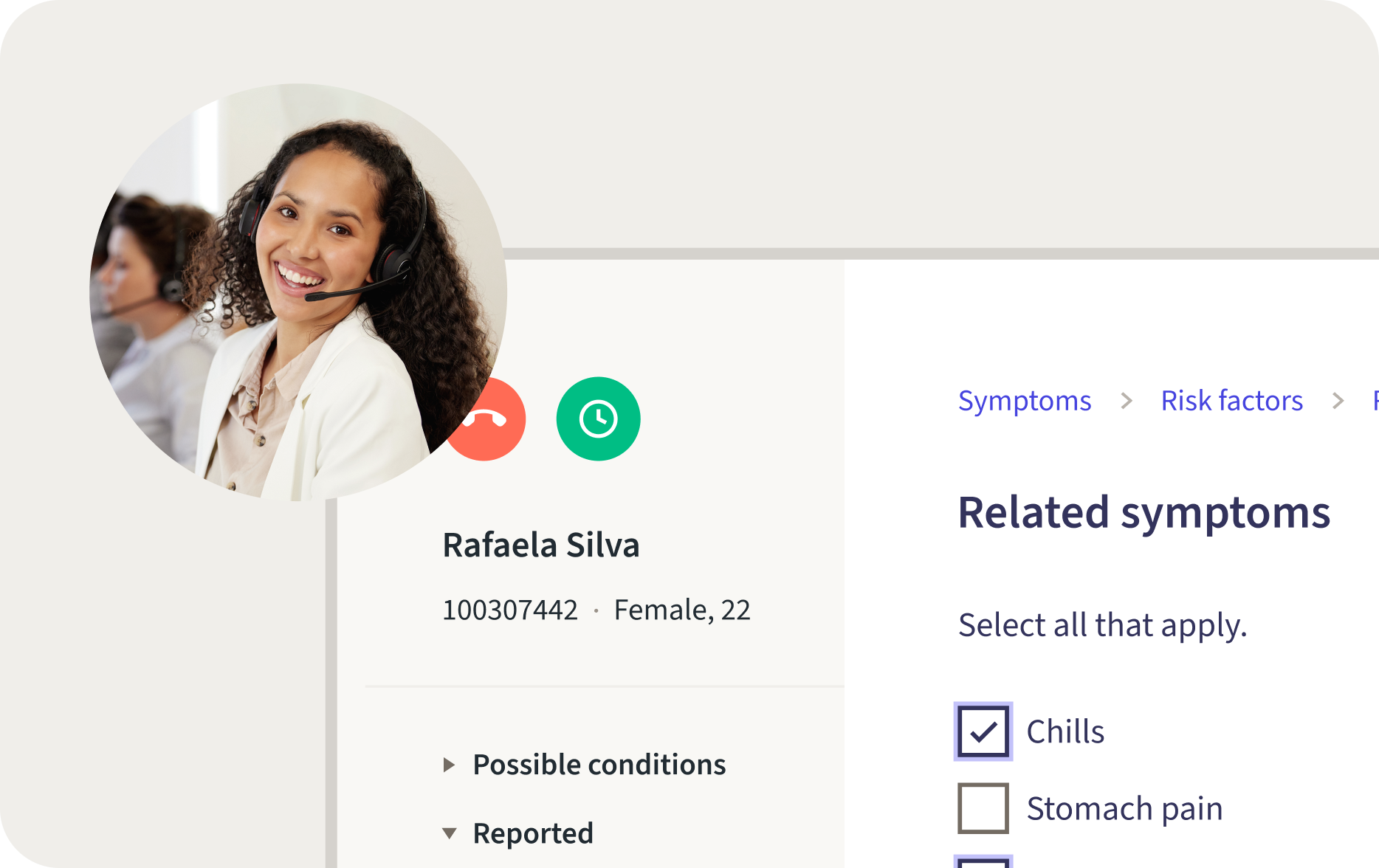
Task: Click the patient ID 100307442
Action: coord(512,609)
